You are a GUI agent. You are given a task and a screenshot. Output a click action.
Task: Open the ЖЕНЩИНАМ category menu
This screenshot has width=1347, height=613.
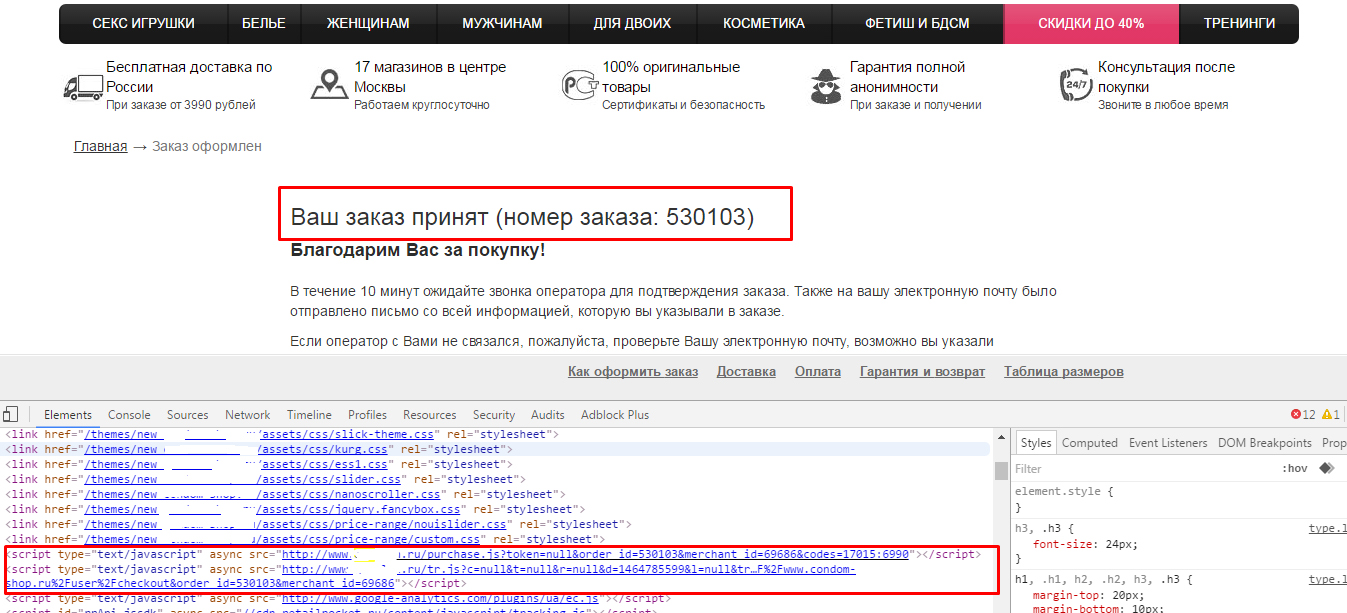click(x=367, y=24)
